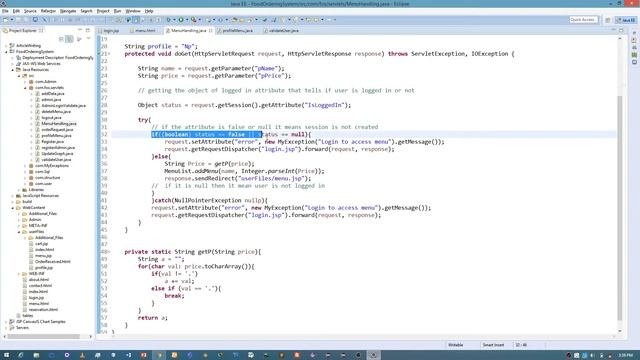
Task: Click the Smart Insert status bar entry
Action: tap(493, 345)
